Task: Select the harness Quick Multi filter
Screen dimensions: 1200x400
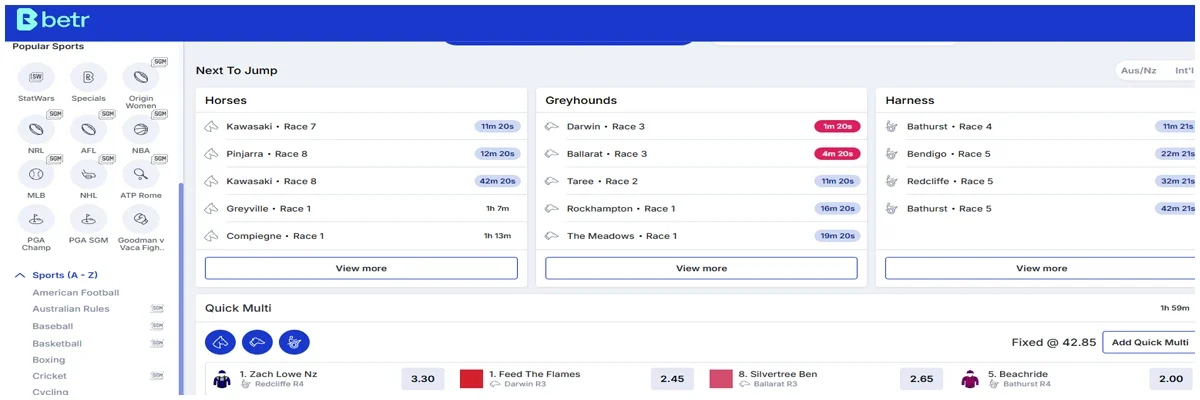Action: 294,342
